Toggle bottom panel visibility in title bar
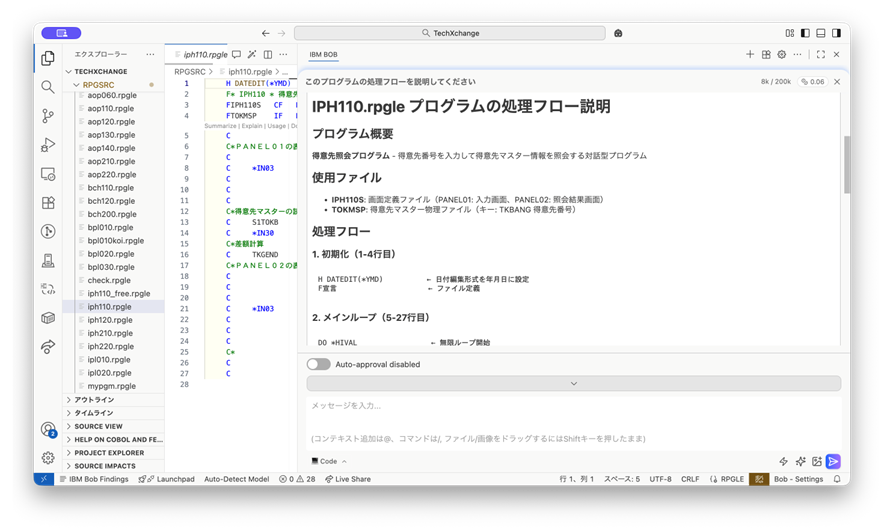This screenshot has width=884, height=530. pos(820,33)
